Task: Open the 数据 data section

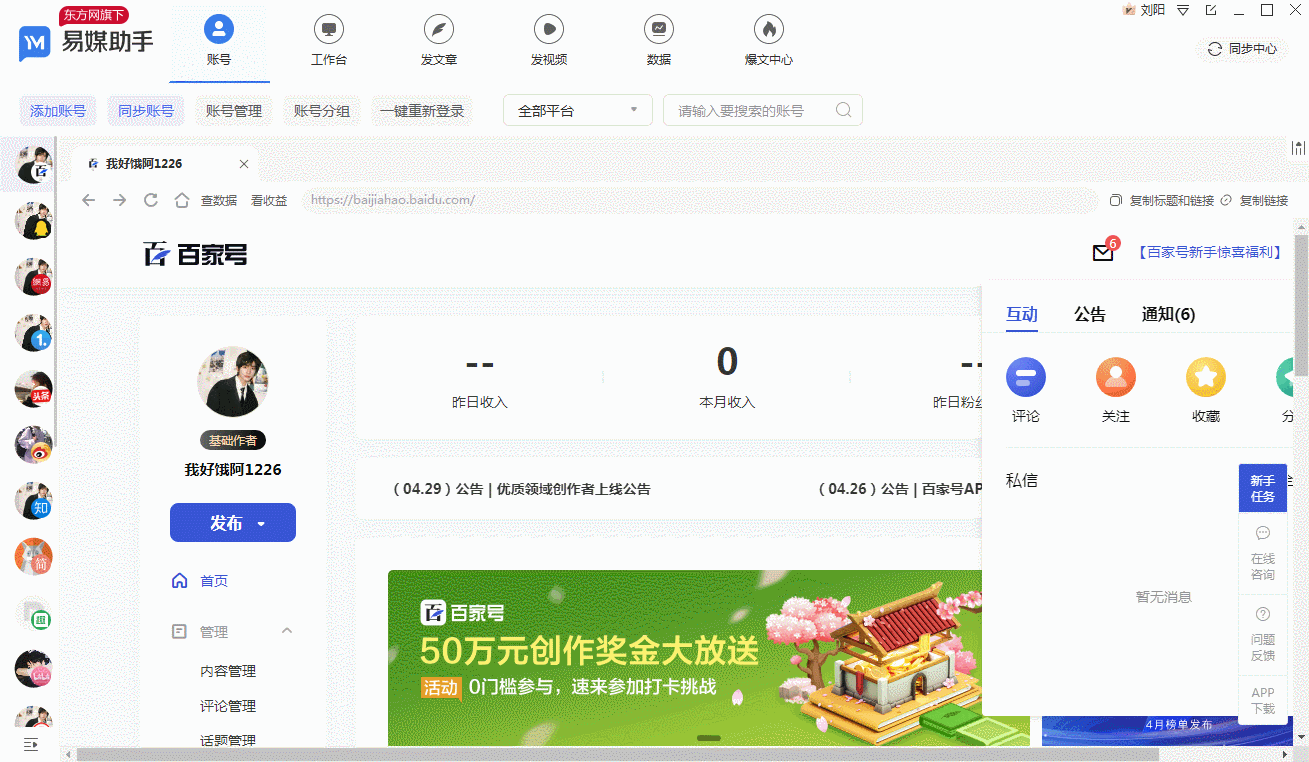Action: [x=659, y=41]
